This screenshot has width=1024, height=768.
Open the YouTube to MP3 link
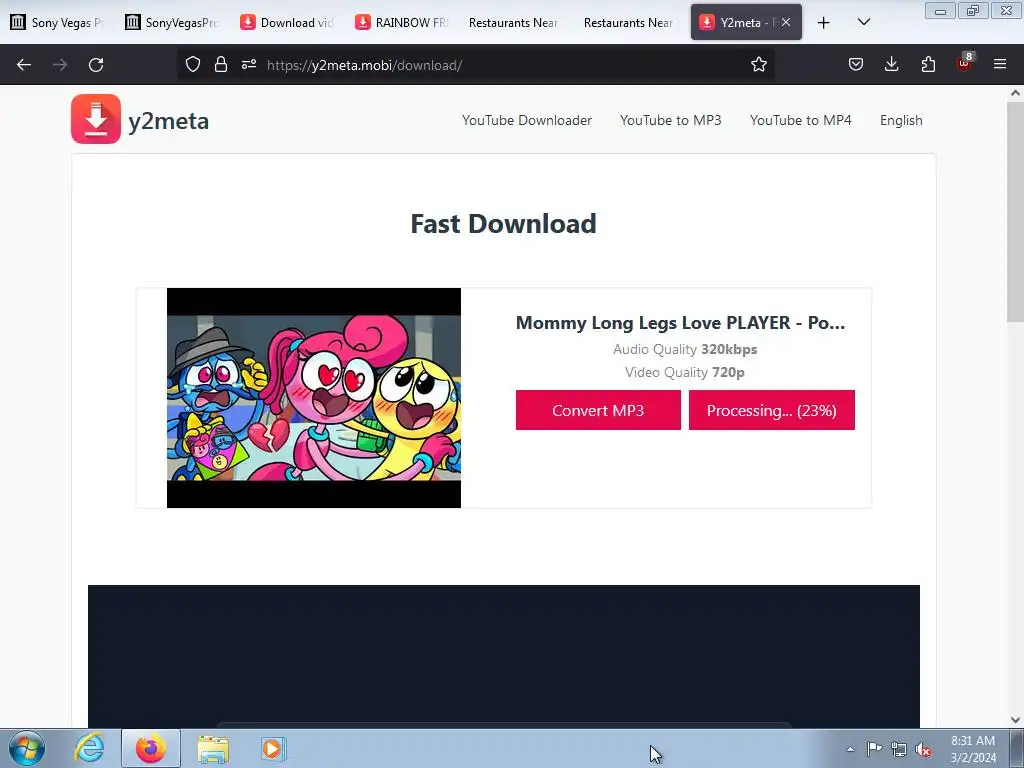[670, 120]
